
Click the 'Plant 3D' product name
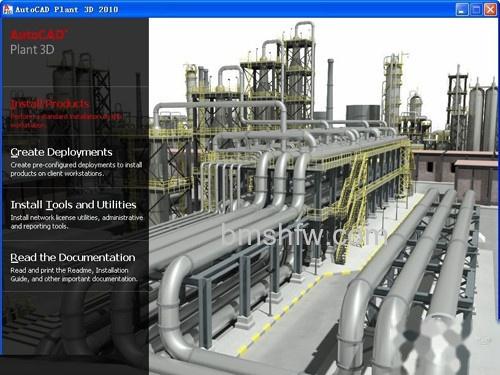(32, 50)
